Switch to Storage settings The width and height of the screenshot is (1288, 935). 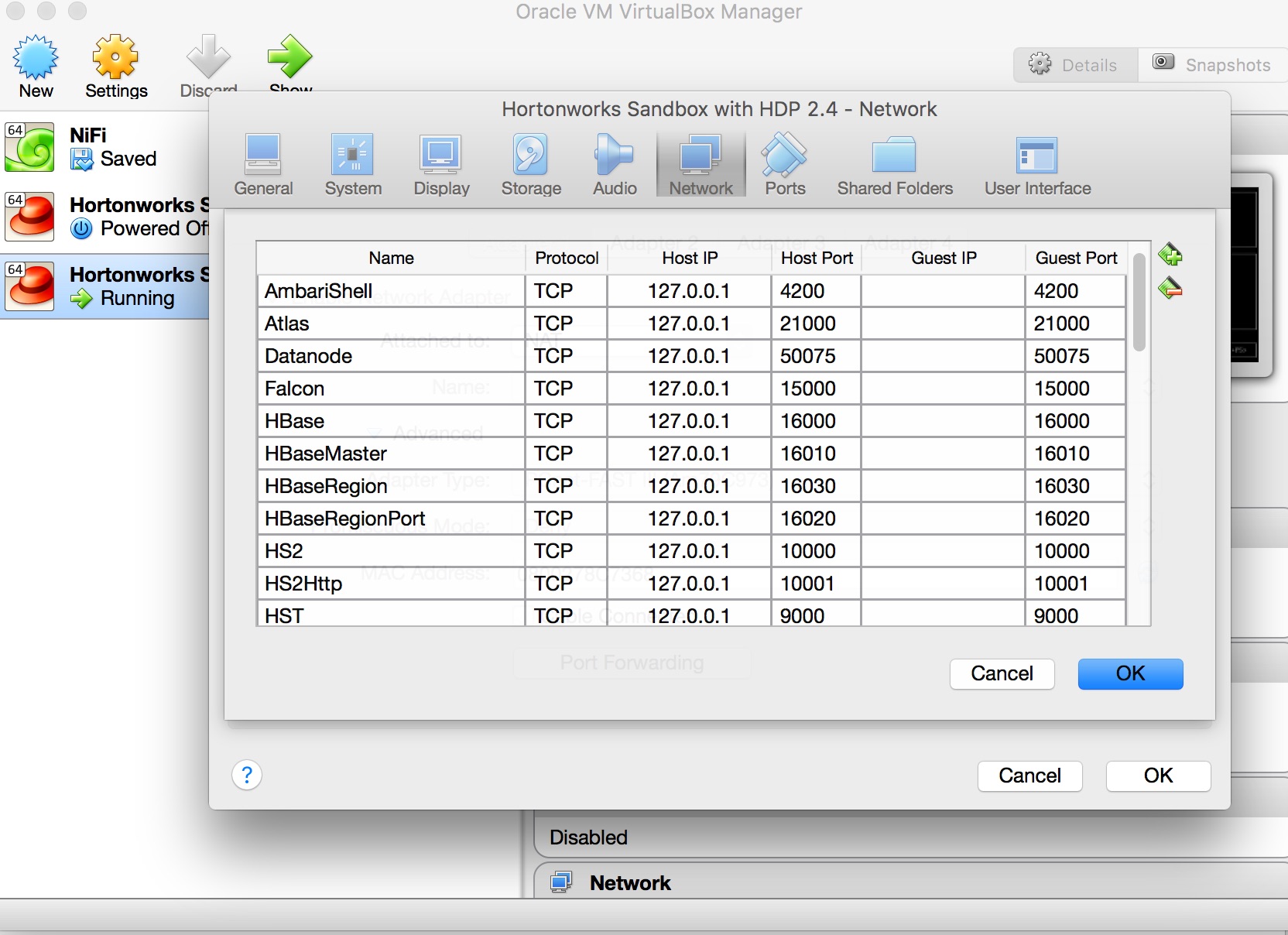click(x=530, y=163)
